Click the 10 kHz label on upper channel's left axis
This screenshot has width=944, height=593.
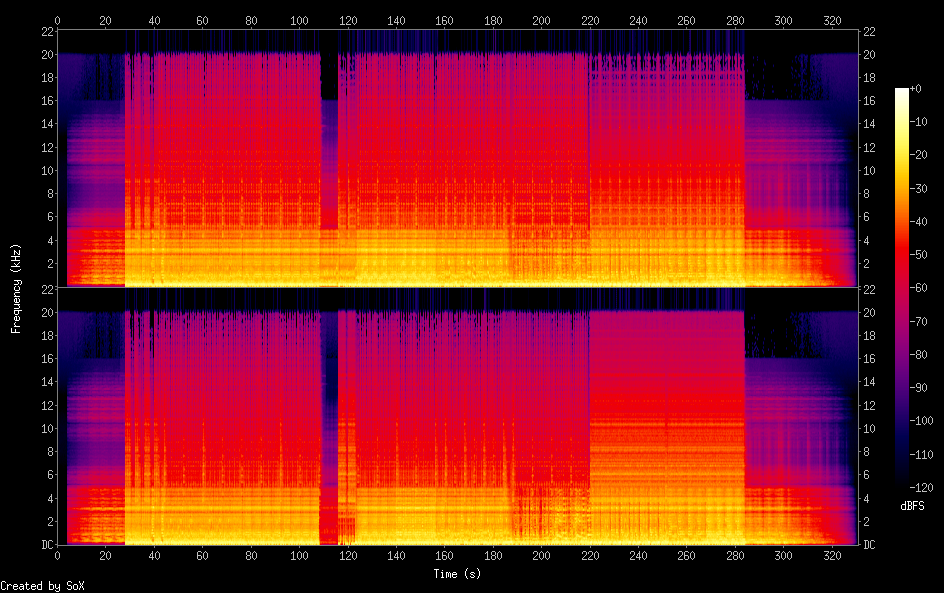pyautogui.click(x=46, y=171)
